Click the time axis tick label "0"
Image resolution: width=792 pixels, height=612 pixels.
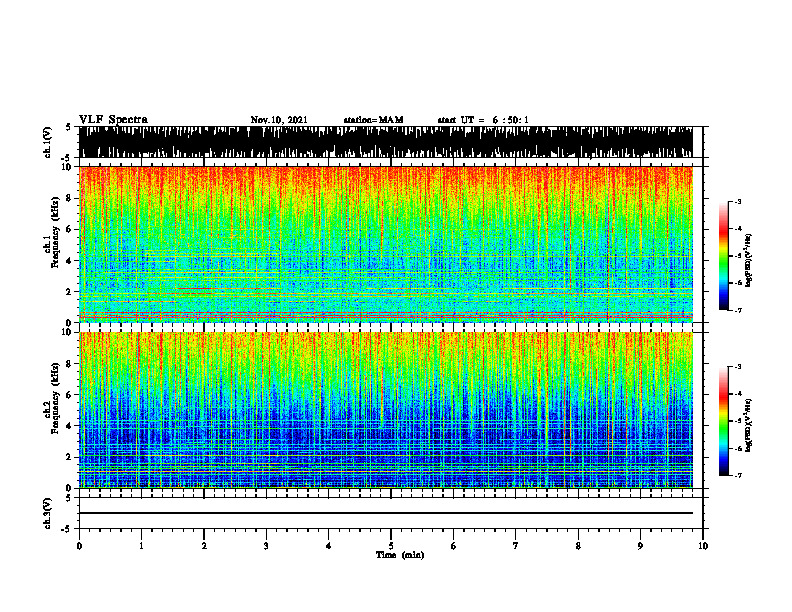point(79,546)
